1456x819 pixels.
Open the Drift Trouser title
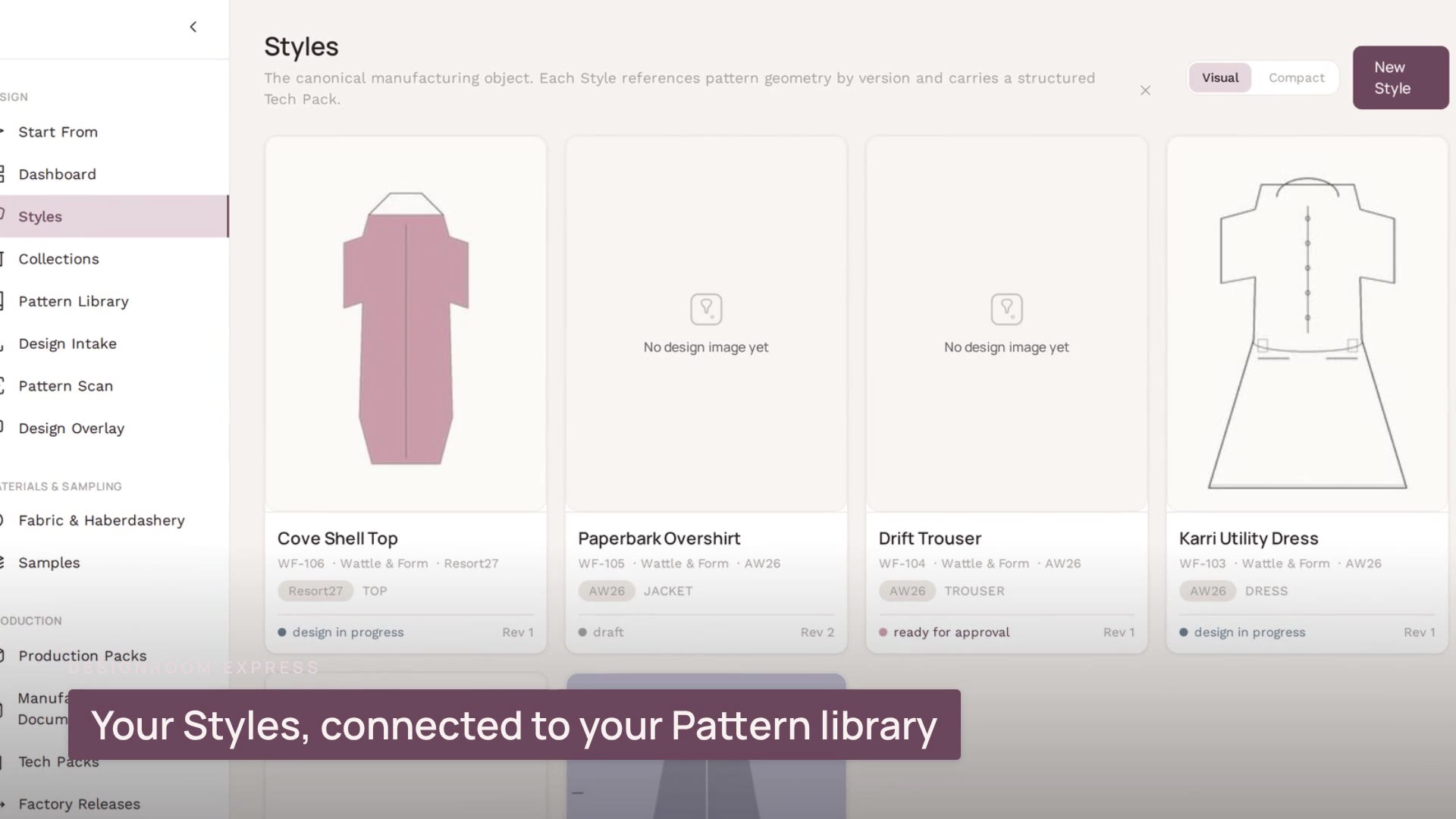pyautogui.click(x=930, y=538)
